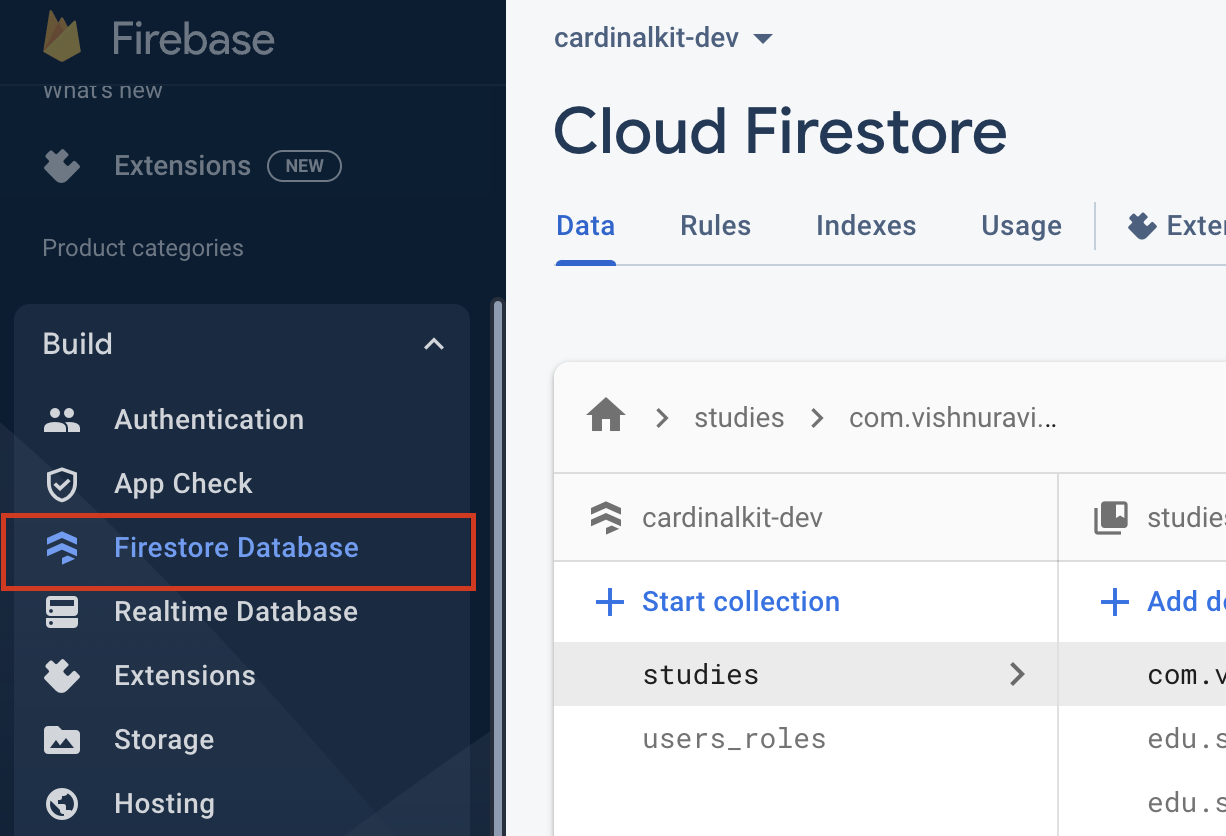Click the Firebase flame logo
1226x836 pixels.
click(63, 37)
